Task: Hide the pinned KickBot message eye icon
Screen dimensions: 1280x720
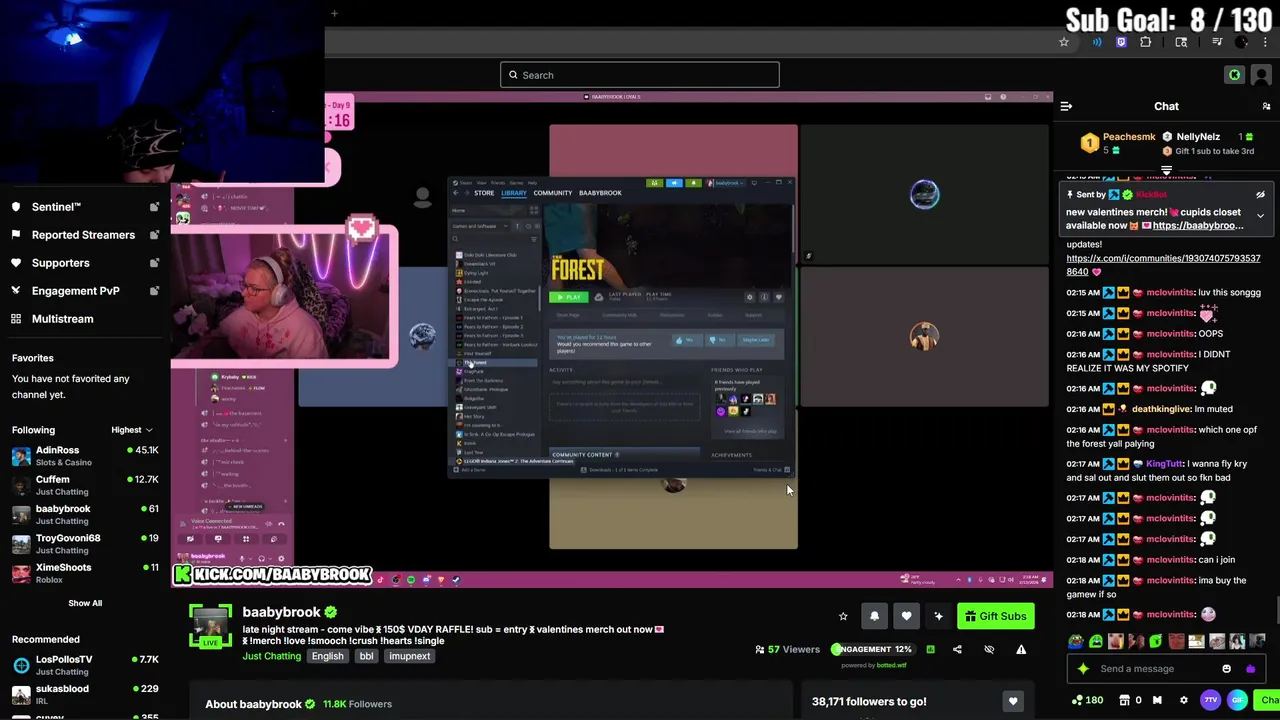Action: click(1260, 195)
